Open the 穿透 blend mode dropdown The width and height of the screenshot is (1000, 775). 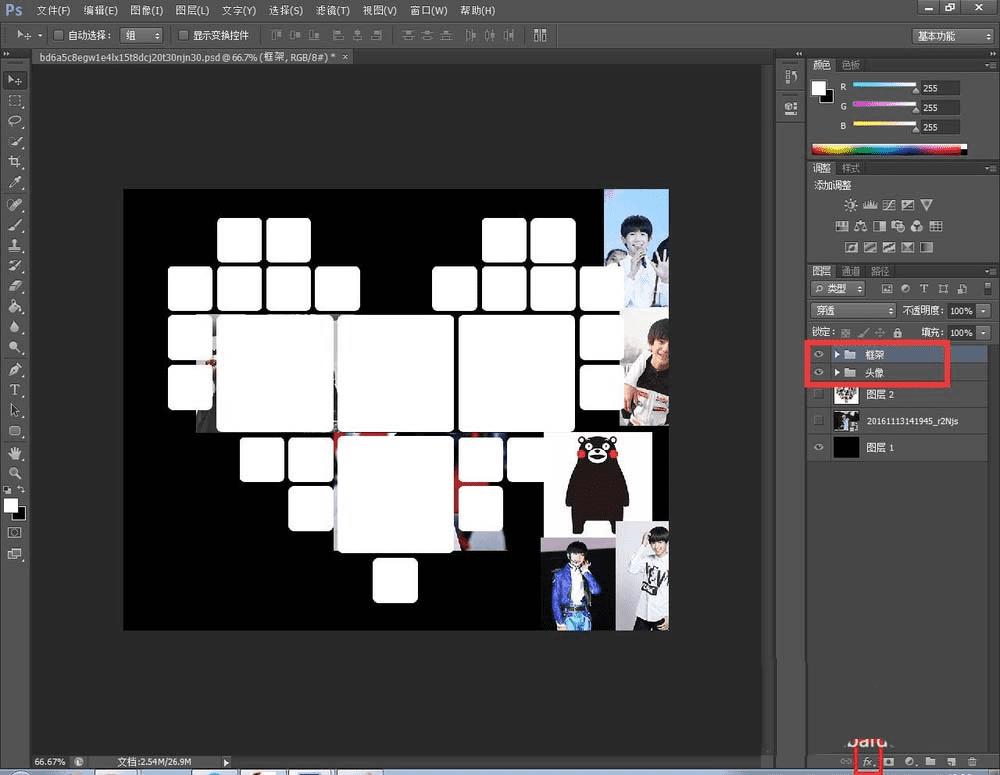click(853, 311)
